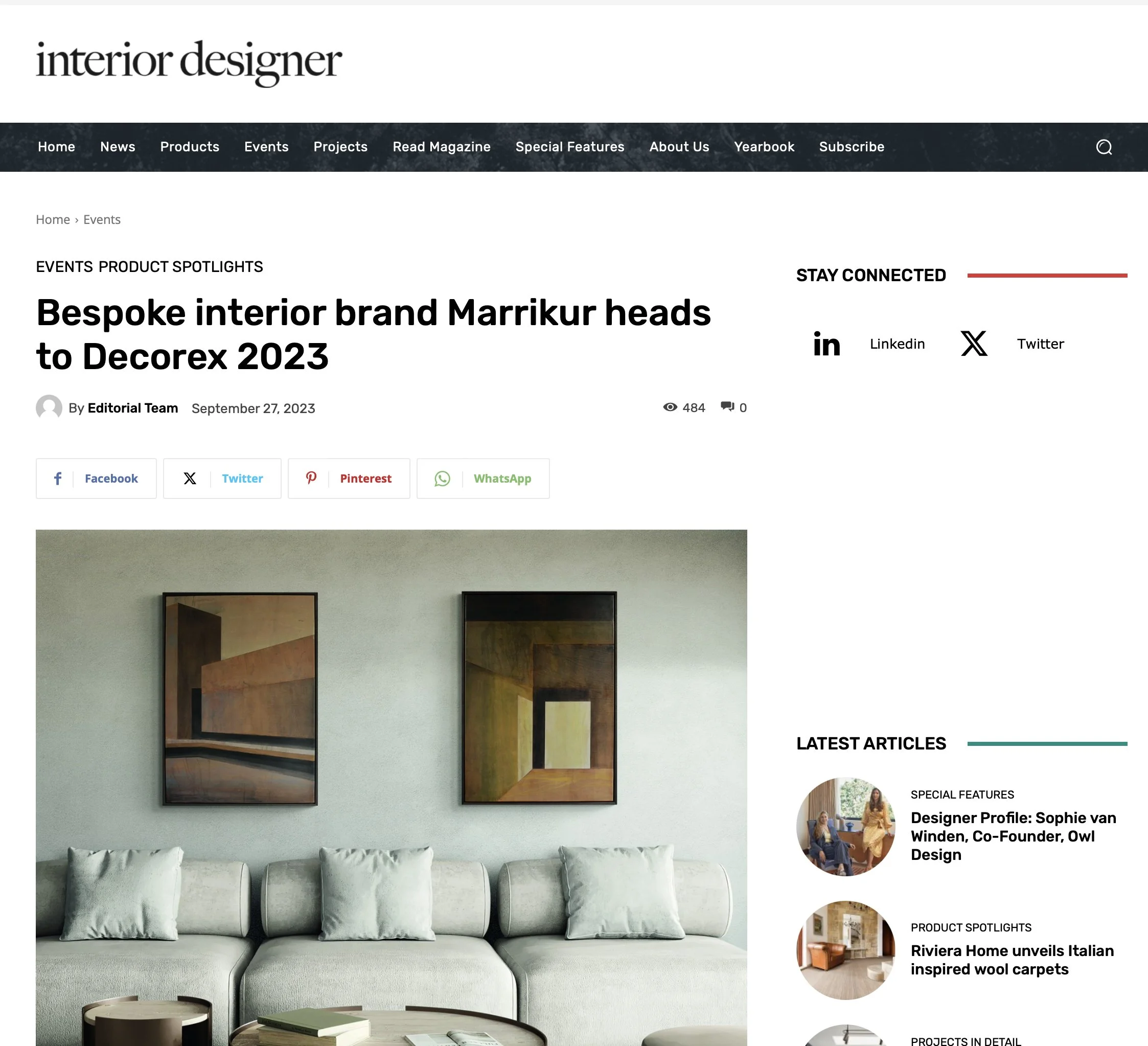
Task: Click the WhatsApp phone icon
Action: 442,479
